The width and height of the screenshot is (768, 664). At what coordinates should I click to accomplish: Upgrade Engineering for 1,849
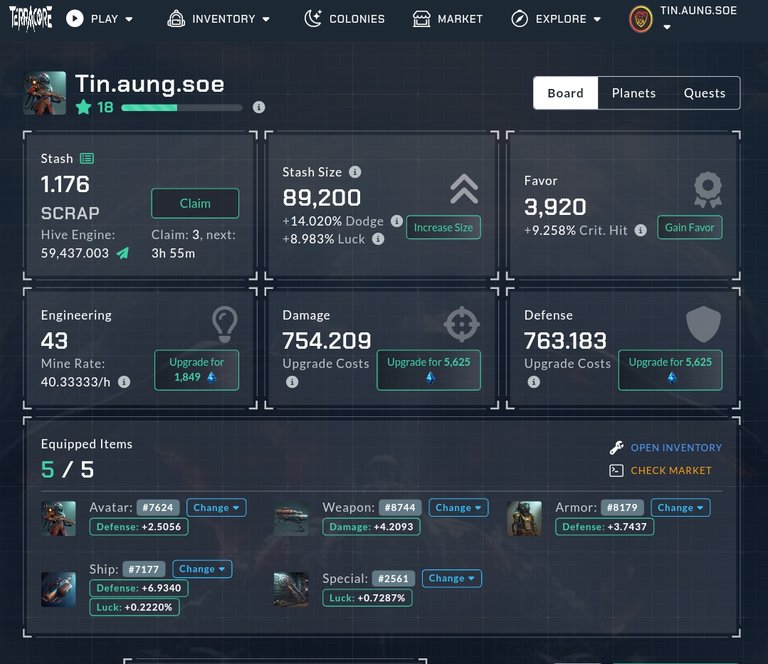[x=196, y=370]
